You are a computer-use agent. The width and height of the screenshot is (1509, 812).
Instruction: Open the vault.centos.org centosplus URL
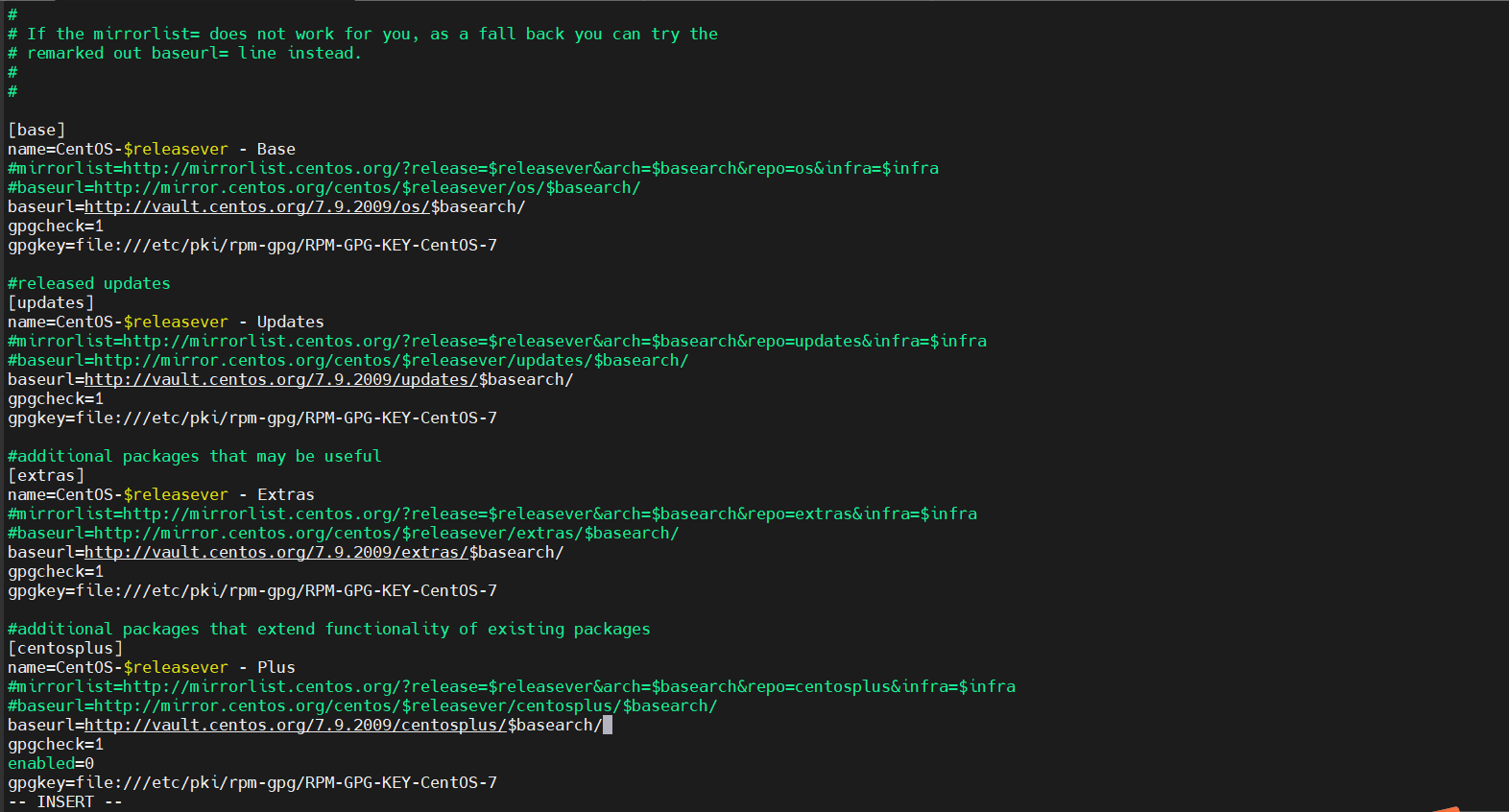tap(295, 726)
